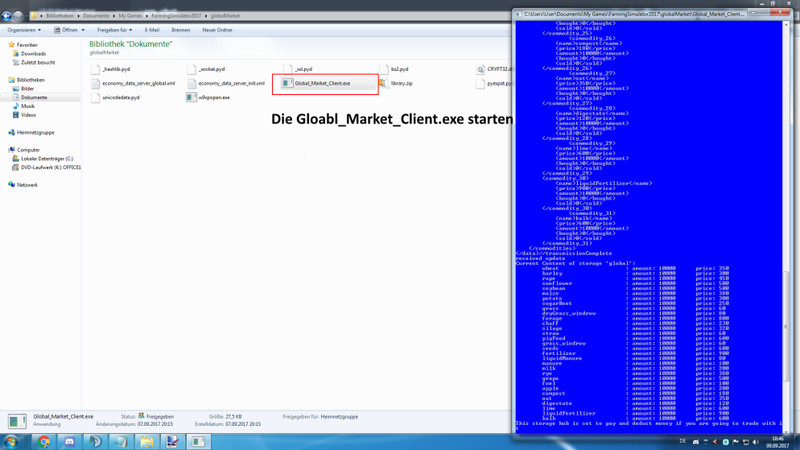
Task: Click the Windows Start button
Action: pyautogui.click(x=12, y=441)
